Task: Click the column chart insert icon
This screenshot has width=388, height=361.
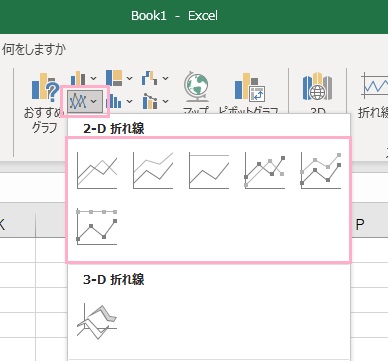Action: click(78, 79)
